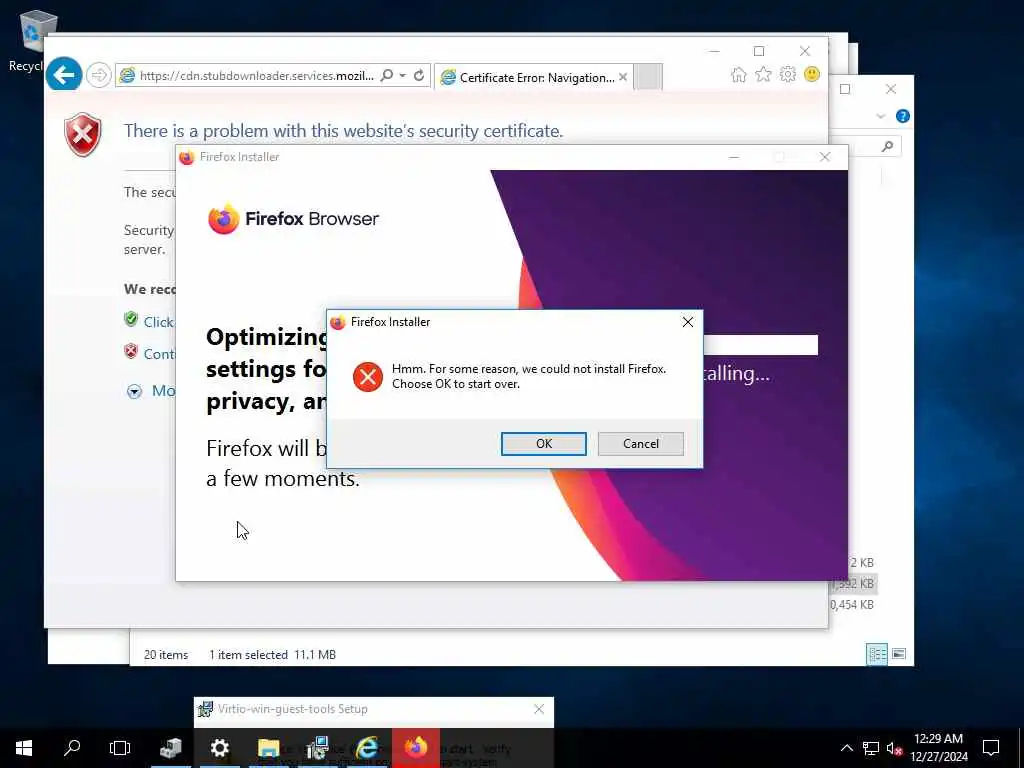Click the File Explorer help icon
This screenshot has width=1024, height=768.
[903, 116]
